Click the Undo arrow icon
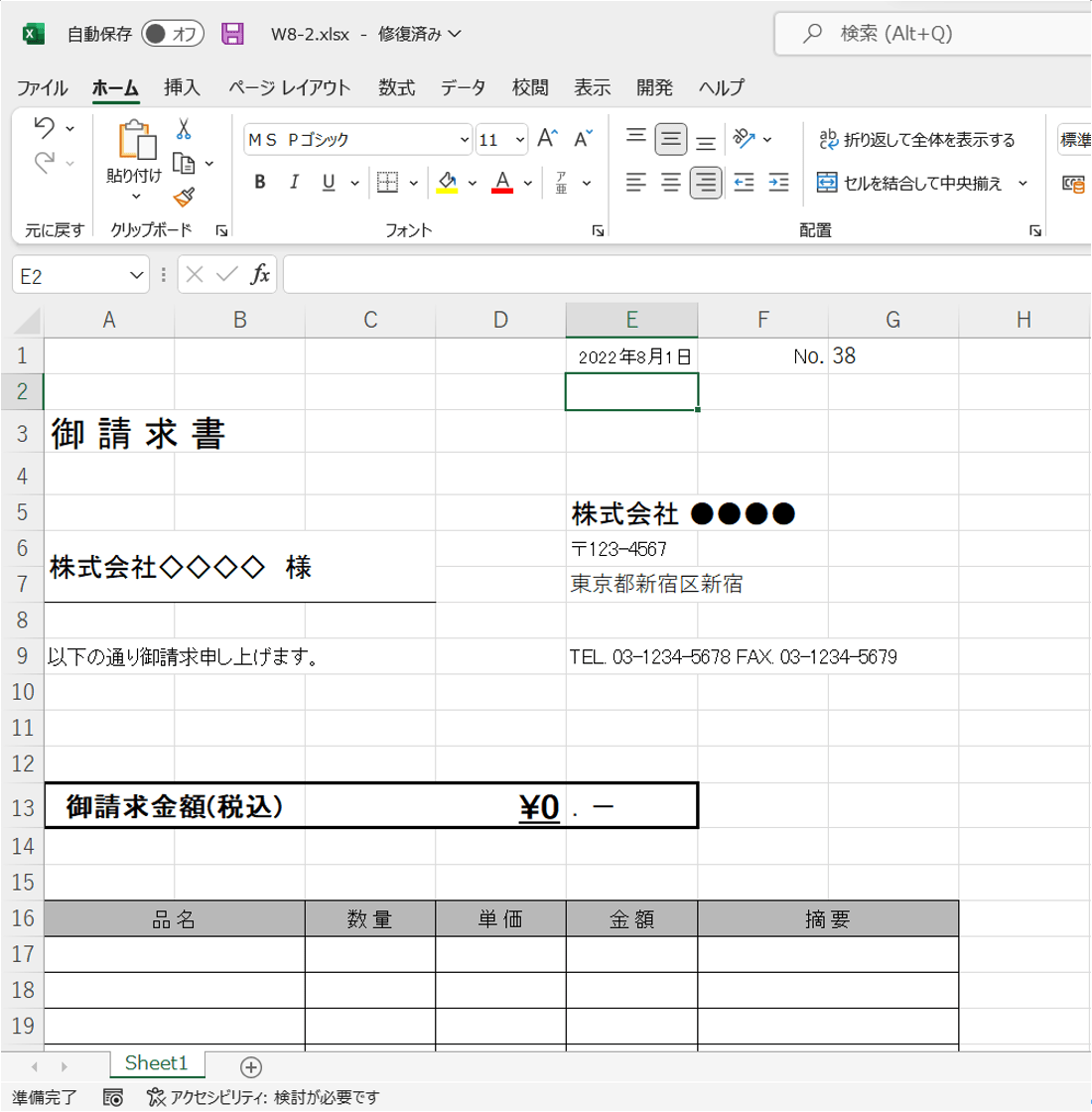 point(44,128)
